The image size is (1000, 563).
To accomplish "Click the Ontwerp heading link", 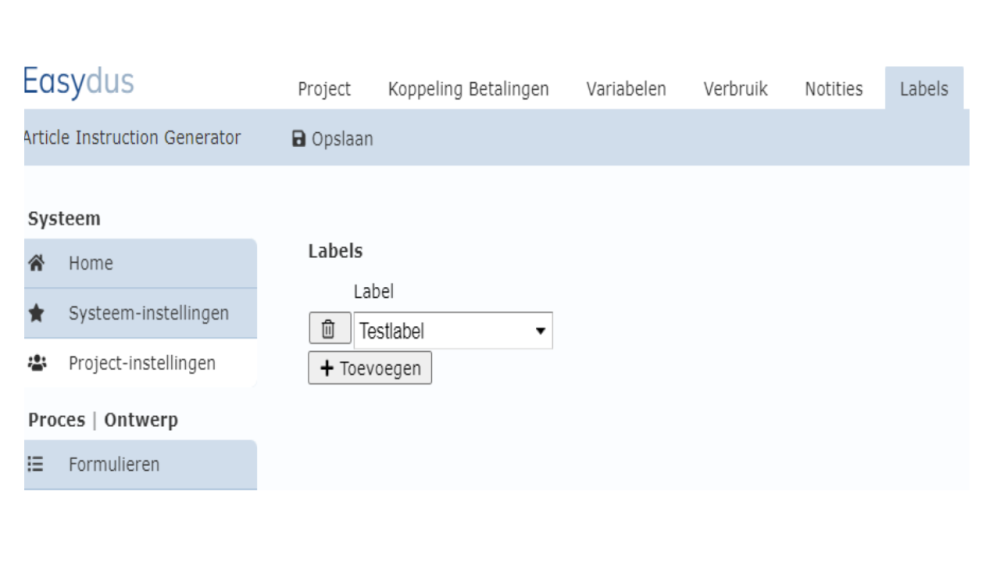I will (141, 420).
